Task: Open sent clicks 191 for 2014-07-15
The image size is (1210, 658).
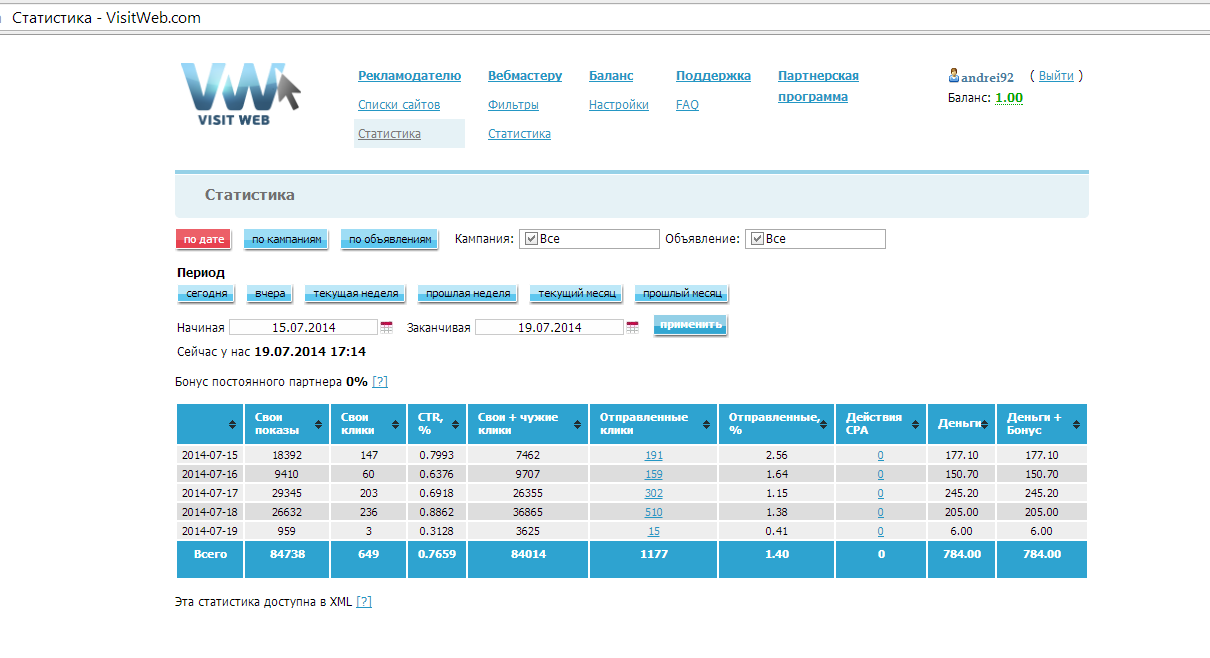Action: click(653, 455)
